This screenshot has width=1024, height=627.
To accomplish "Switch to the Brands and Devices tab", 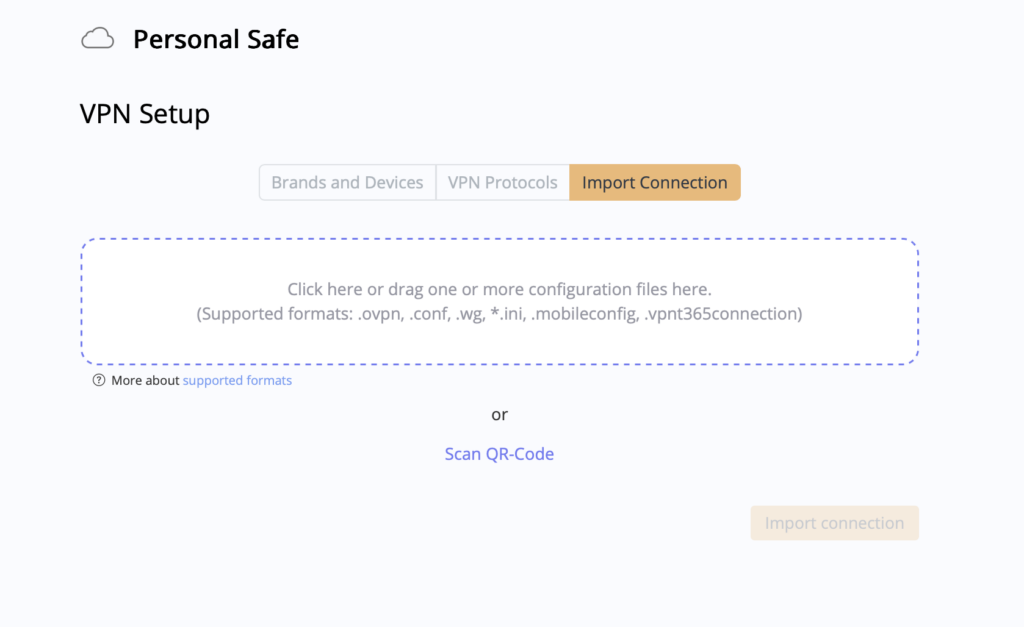I will (347, 182).
